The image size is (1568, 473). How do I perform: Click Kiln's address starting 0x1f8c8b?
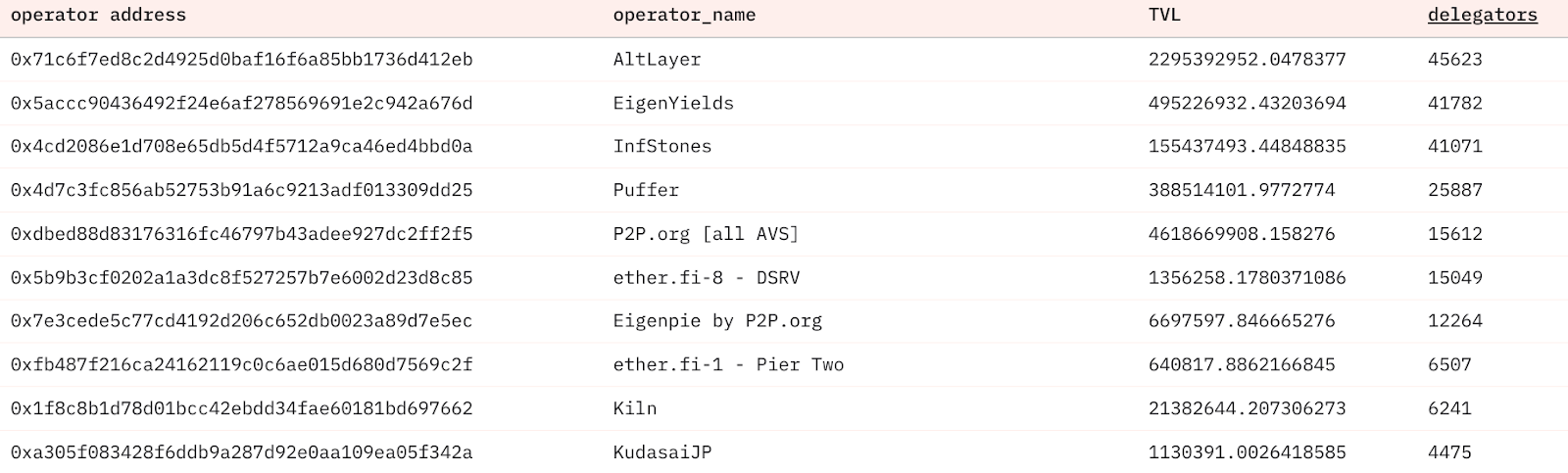241,407
